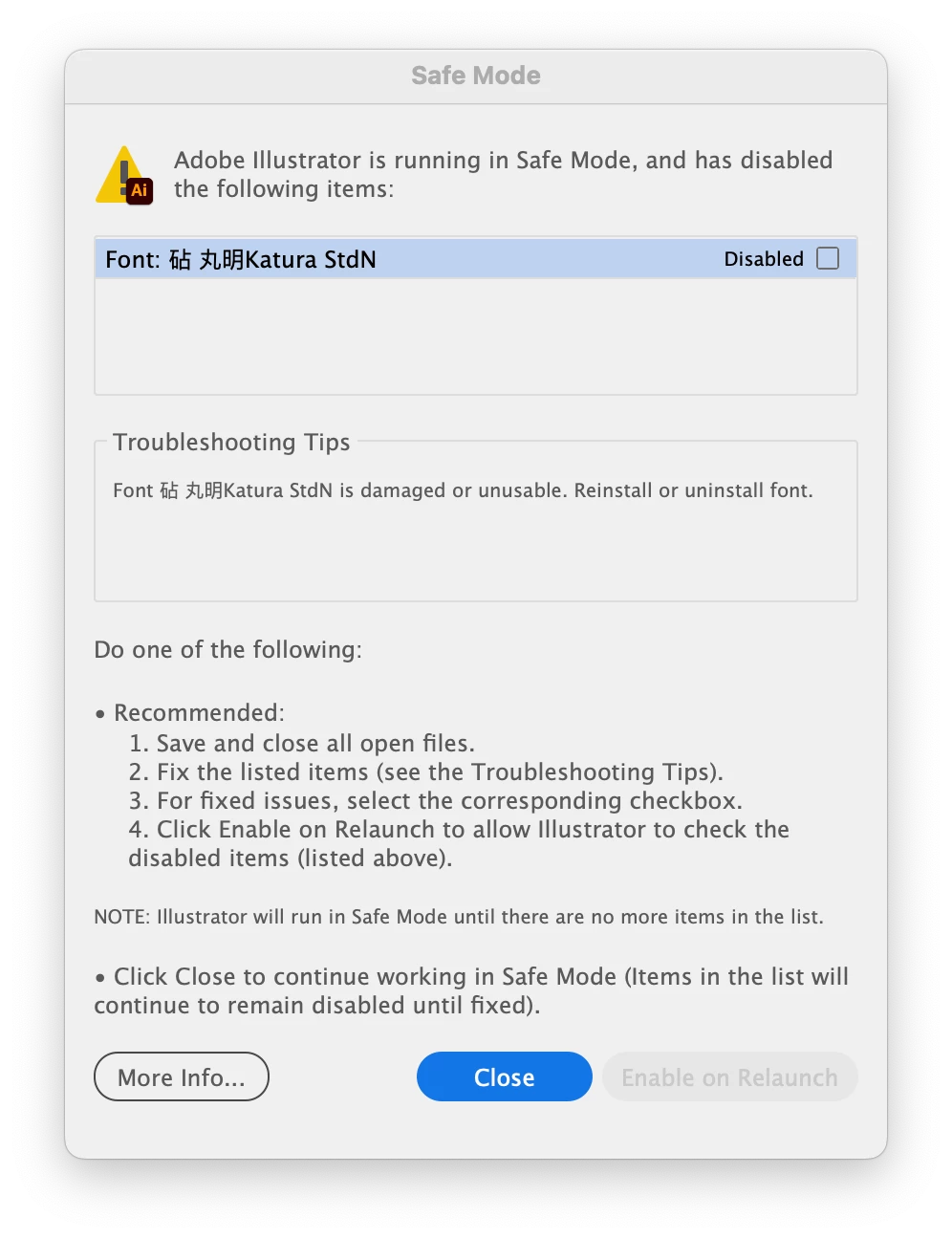Click the damaged or unusable font tip text

(463, 490)
